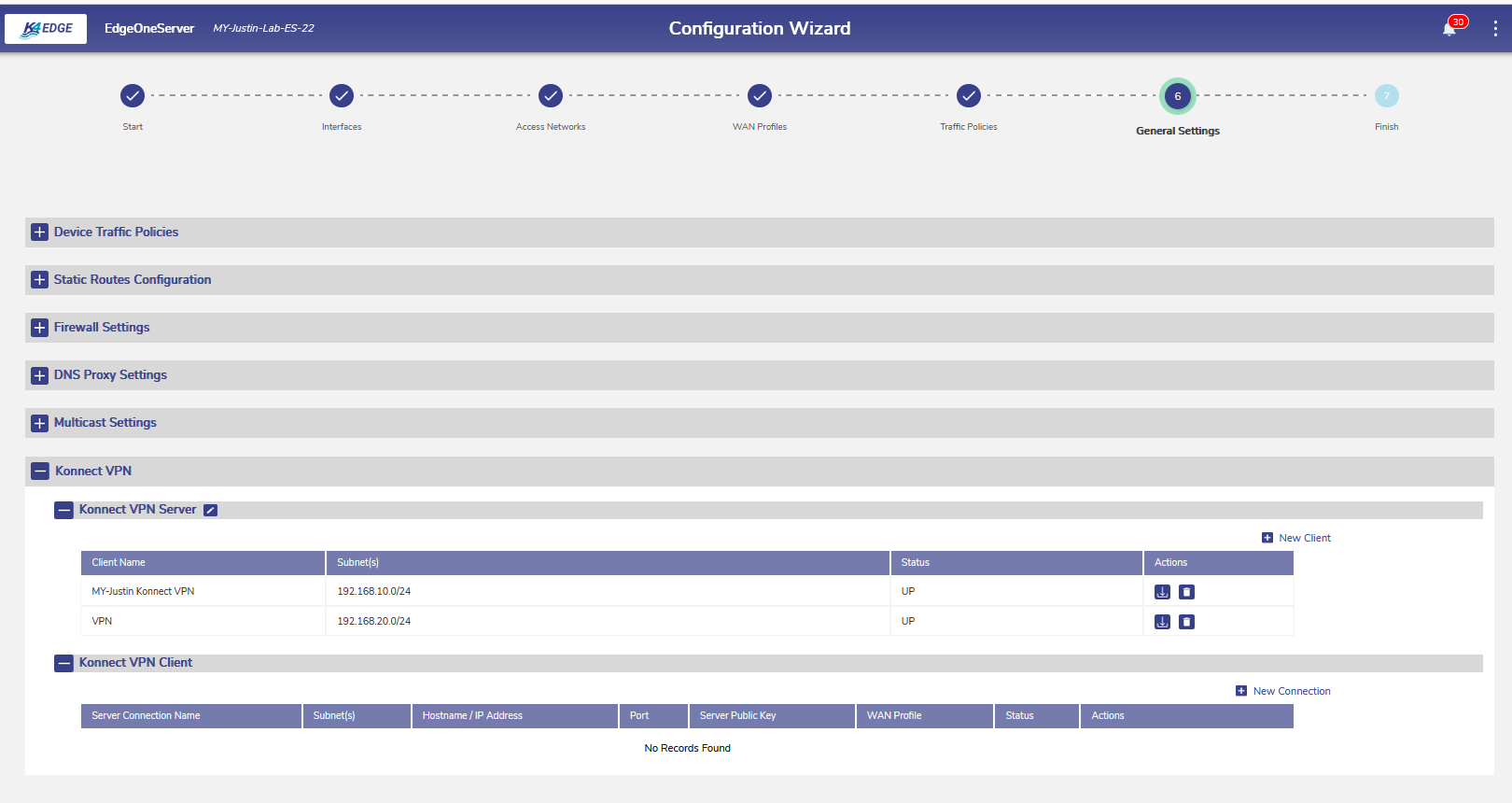This screenshot has height=803, width=1512.
Task: Download config for the VPN client row
Action: [1162, 622]
